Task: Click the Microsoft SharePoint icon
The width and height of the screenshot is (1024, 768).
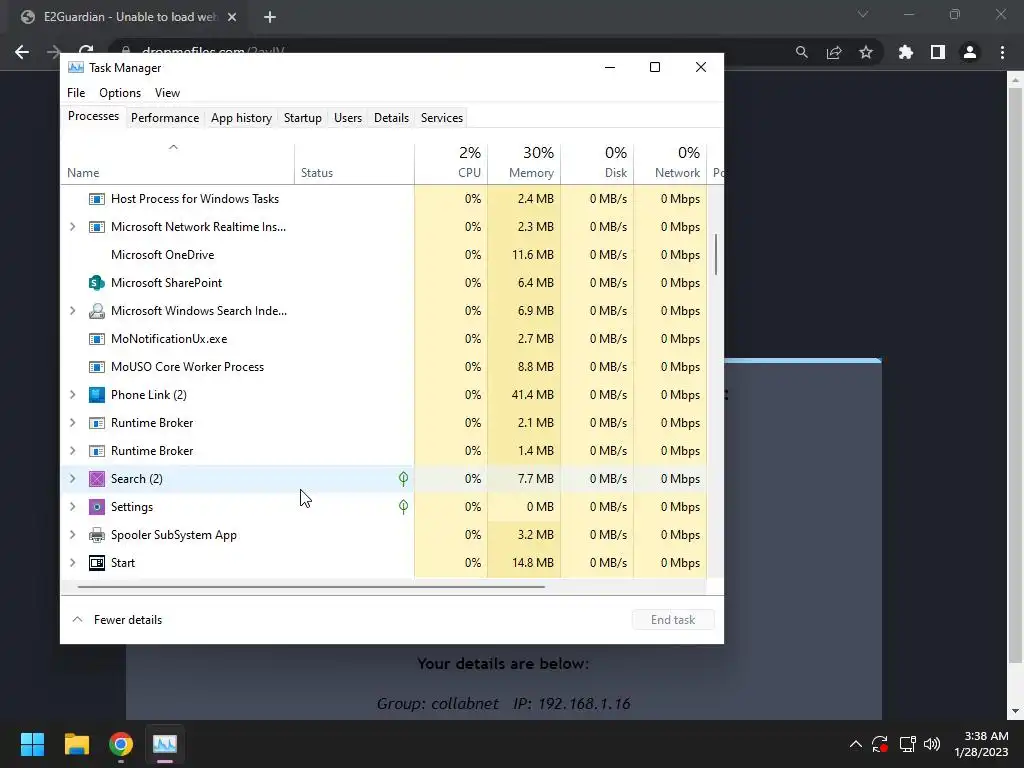Action: [97, 283]
